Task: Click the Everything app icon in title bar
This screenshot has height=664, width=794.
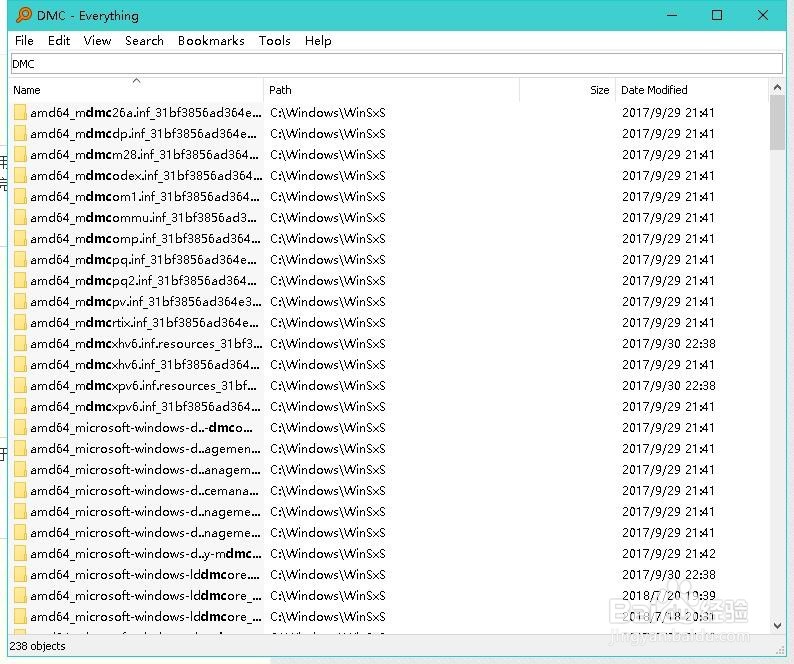Action: pos(24,15)
